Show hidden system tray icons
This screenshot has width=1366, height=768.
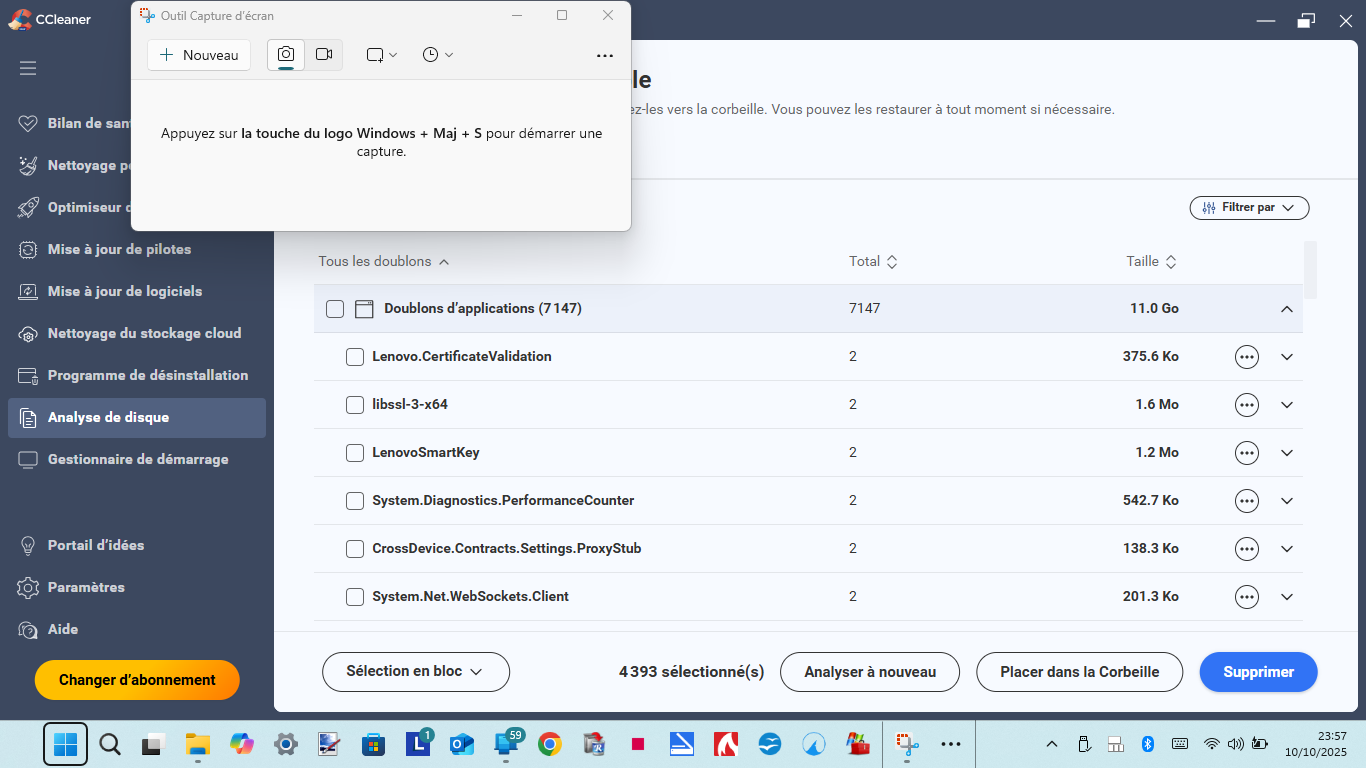click(1052, 744)
